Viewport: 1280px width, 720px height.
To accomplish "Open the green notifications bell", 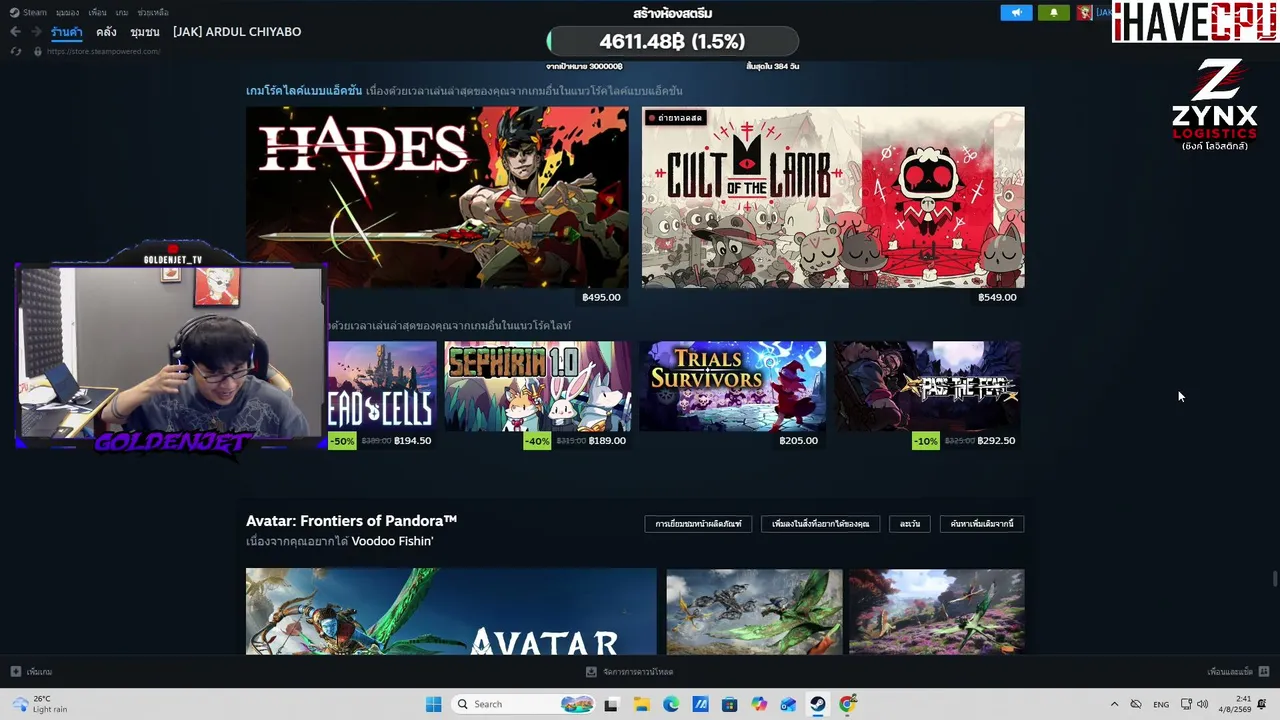I will click(x=1053, y=13).
